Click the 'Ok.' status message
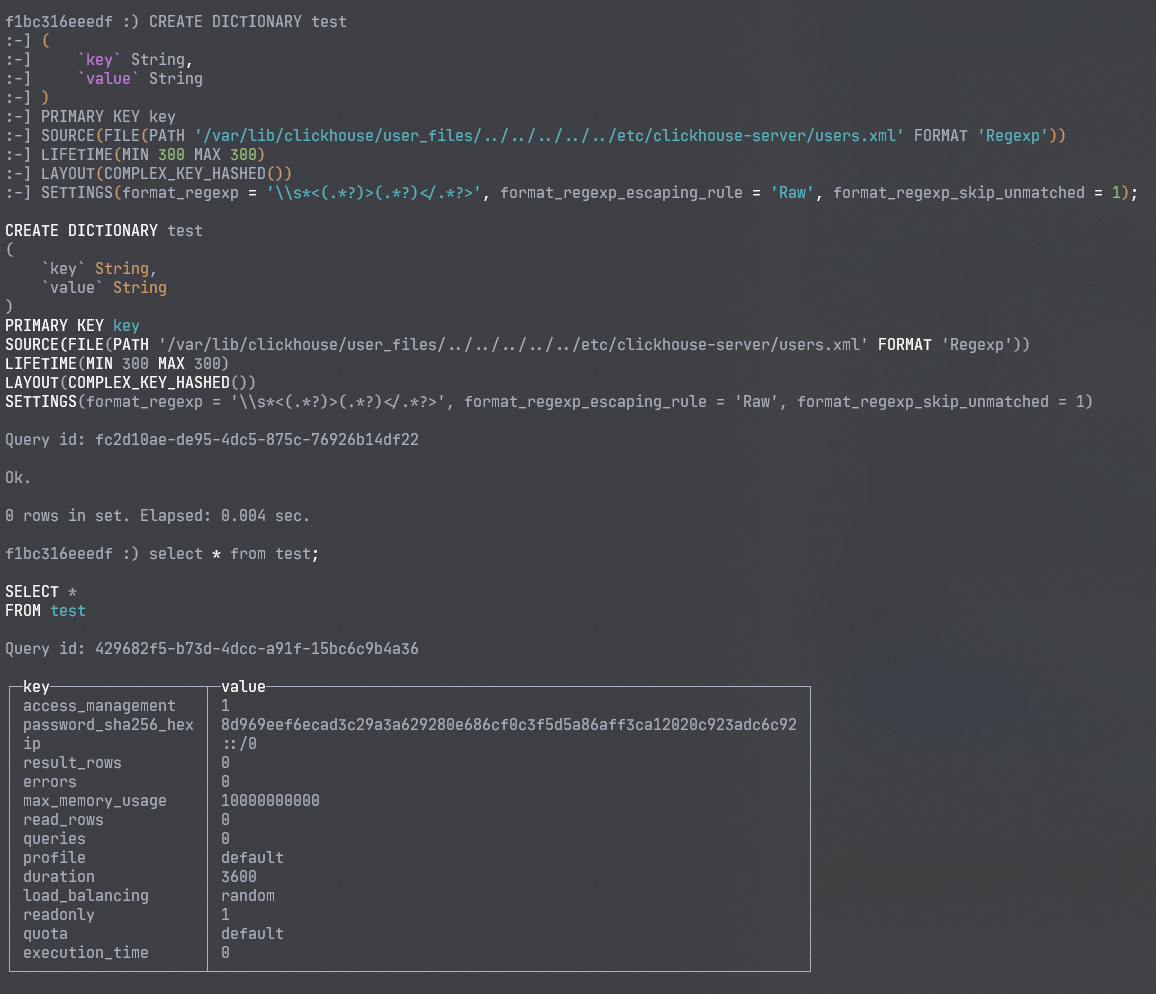This screenshot has height=994, width=1156. pyautogui.click(x=18, y=478)
